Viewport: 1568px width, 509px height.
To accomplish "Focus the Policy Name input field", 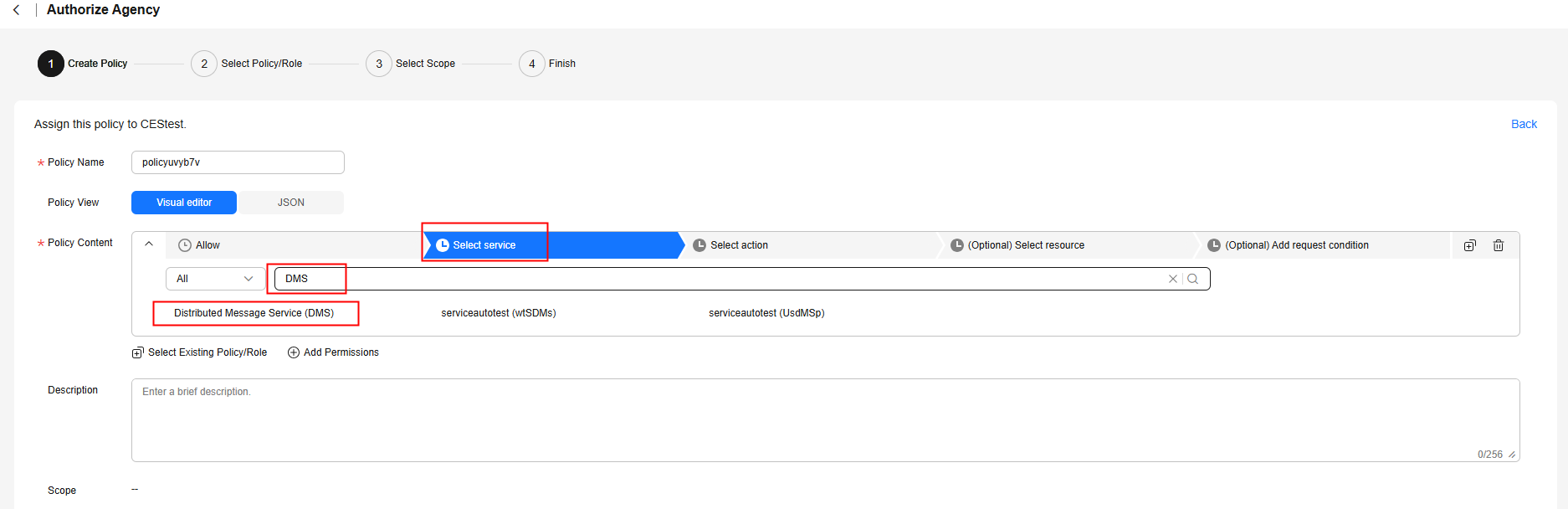I will [238, 162].
